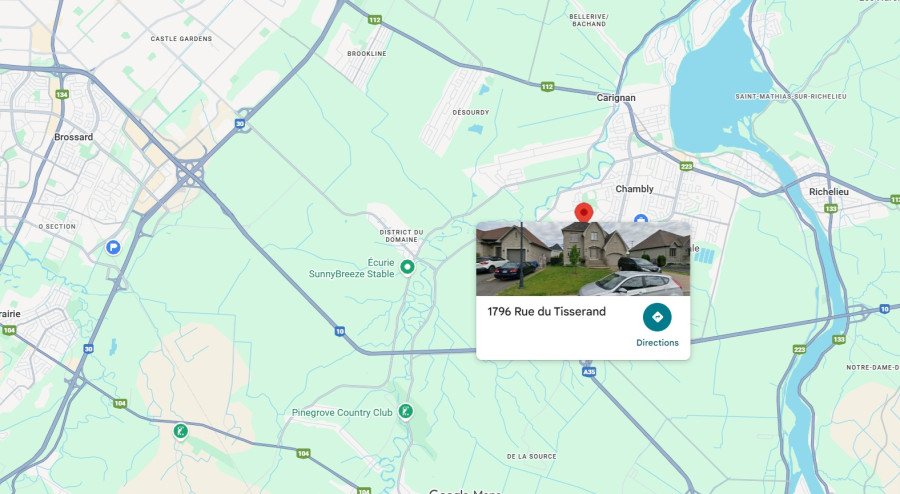
Task: Click the Carignan town label
Action: [x=616, y=98]
